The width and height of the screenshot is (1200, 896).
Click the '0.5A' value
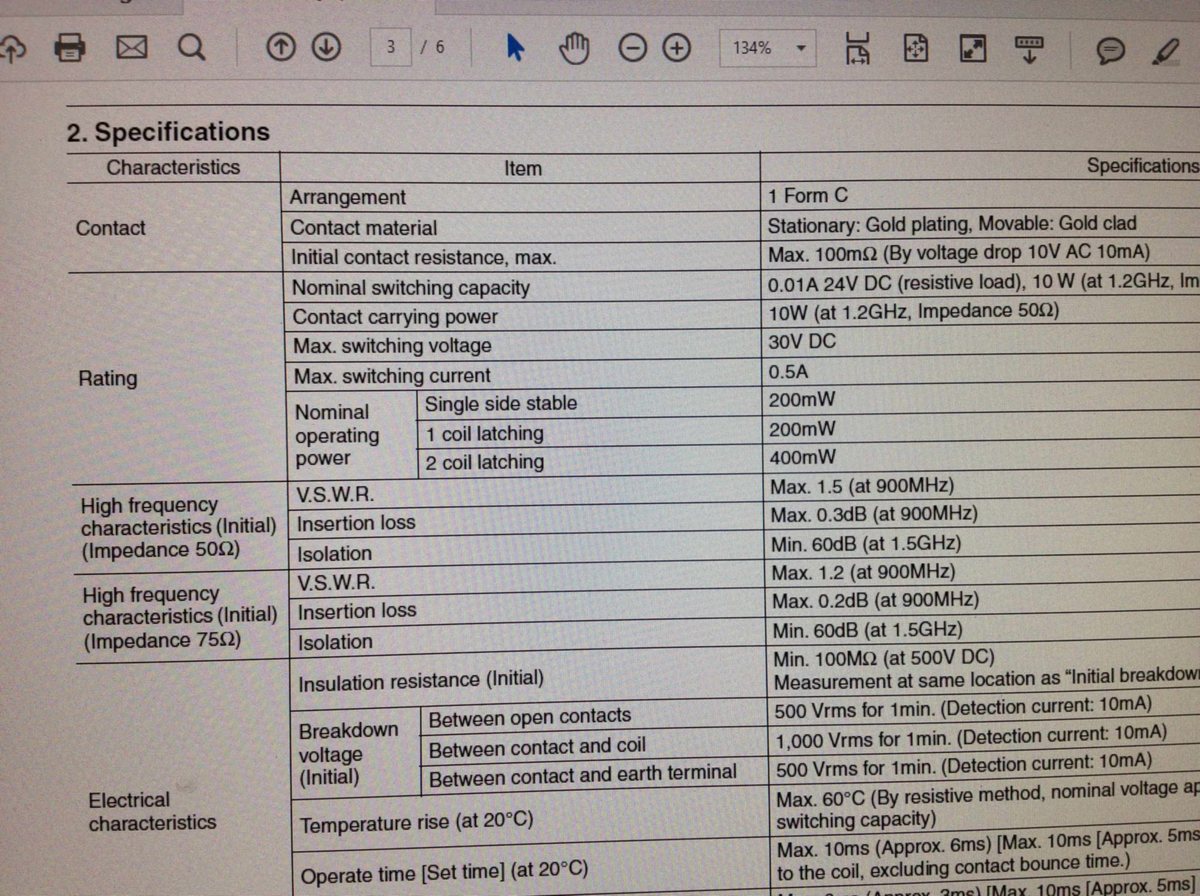pos(789,371)
